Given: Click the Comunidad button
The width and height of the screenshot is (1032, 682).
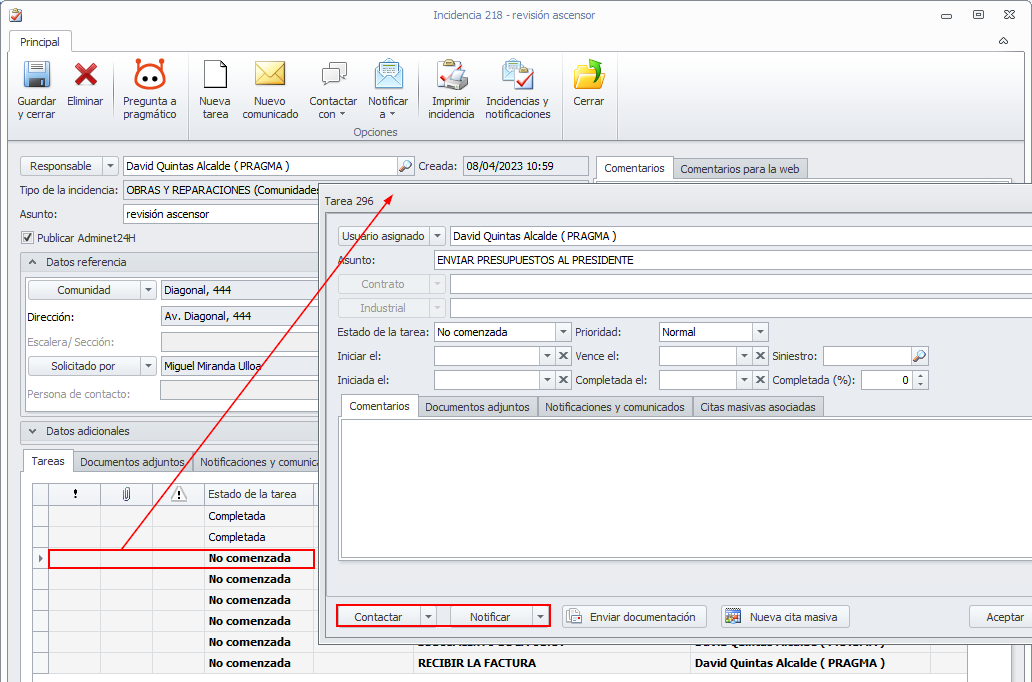Looking at the screenshot, I should point(84,290).
